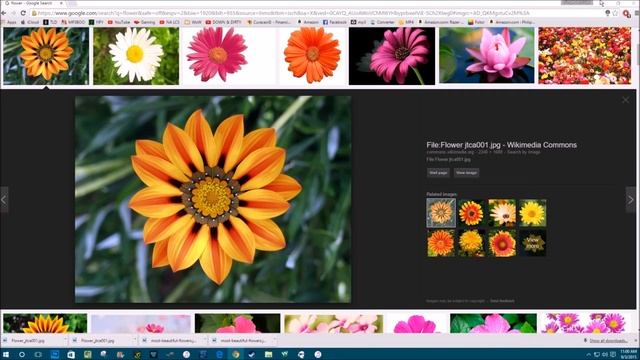Open the View more related images tile
This screenshot has width=640, height=360.
coord(532,243)
